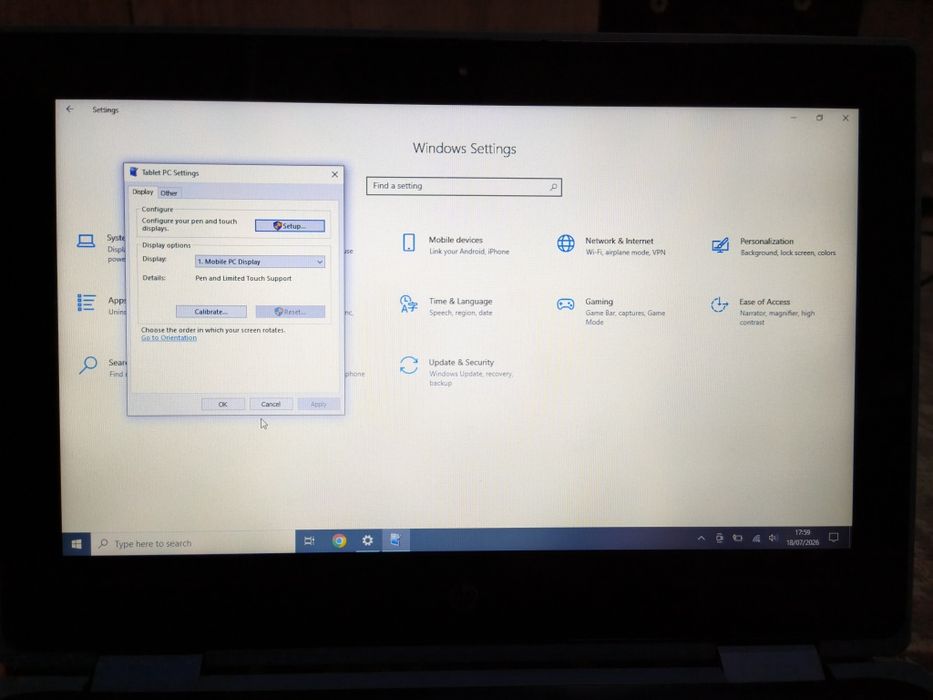Click the Settings back arrow
The height and width of the screenshot is (700, 933).
pos(70,109)
